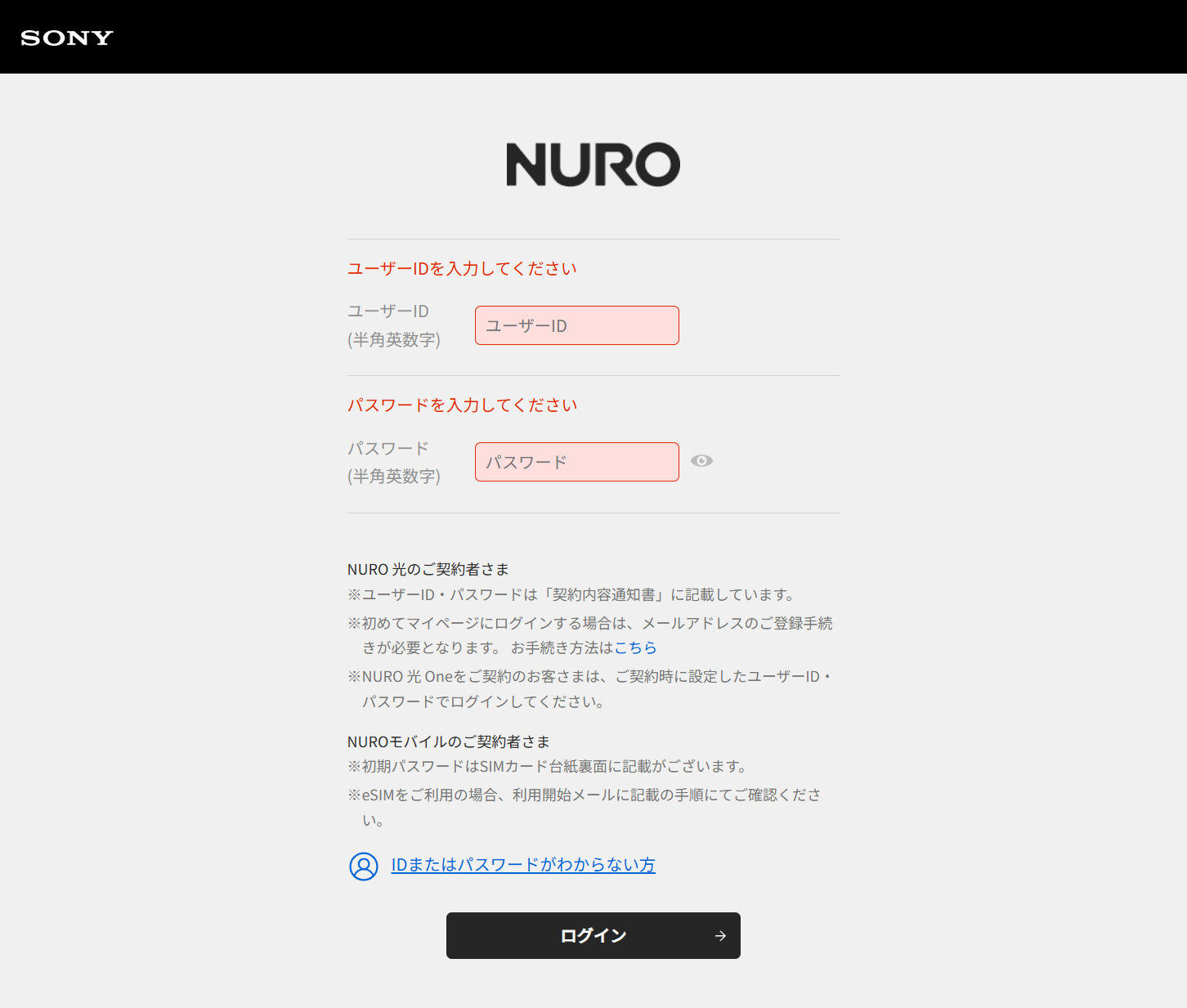Click SONY brand mark top left
This screenshot has width=1187, height=1008.
66,37
